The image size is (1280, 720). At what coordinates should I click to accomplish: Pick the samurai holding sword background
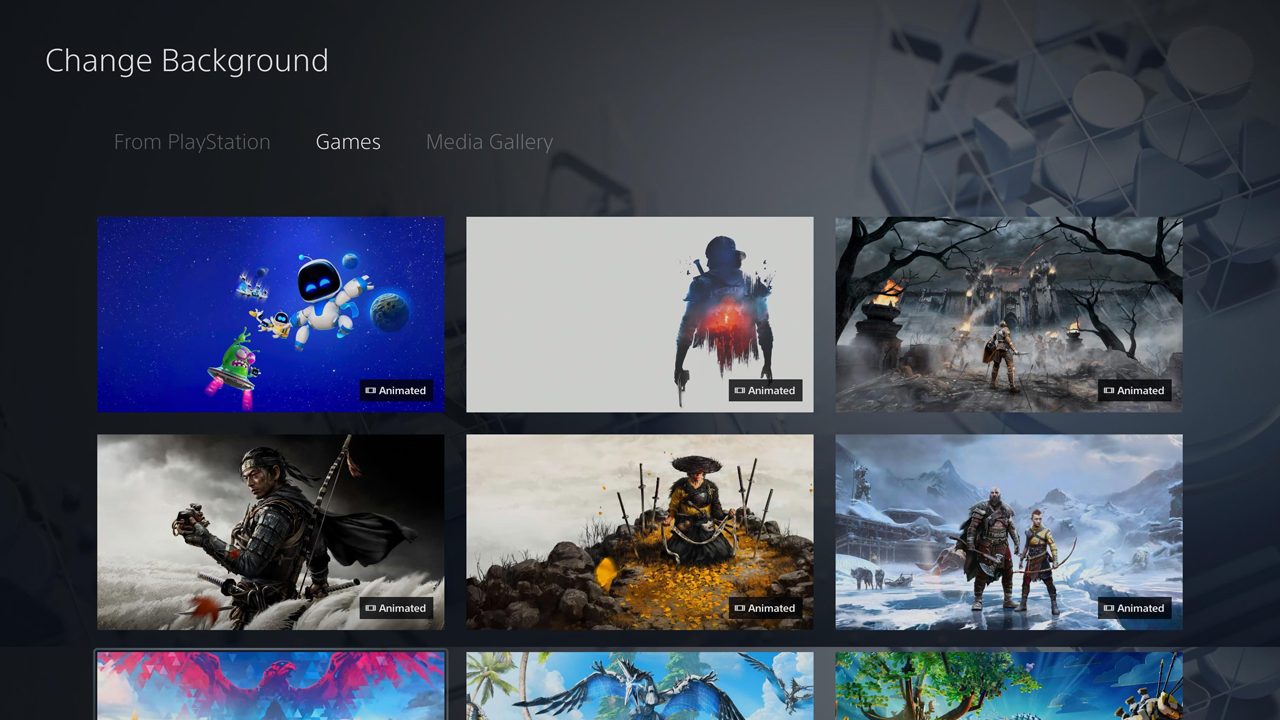coord(270,532)
